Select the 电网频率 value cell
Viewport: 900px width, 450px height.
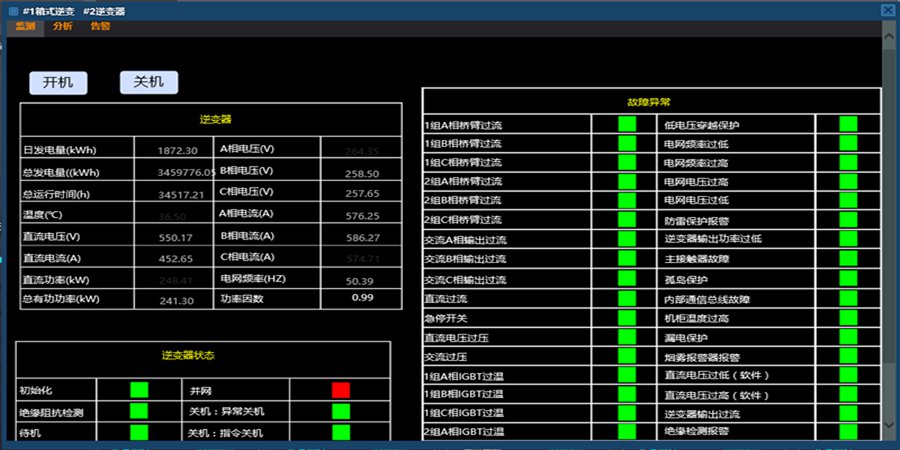[x=359, y=281]
